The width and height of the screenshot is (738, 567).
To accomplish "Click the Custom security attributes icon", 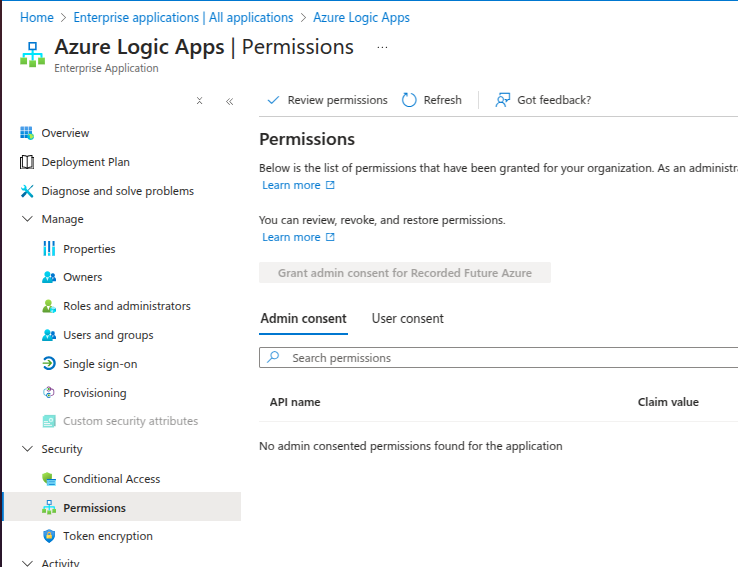I will (x=49, y=421).
